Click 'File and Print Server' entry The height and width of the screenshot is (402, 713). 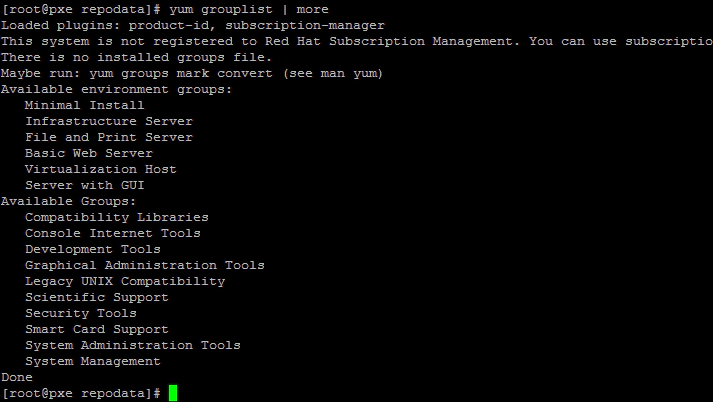(x=109, y=137)
